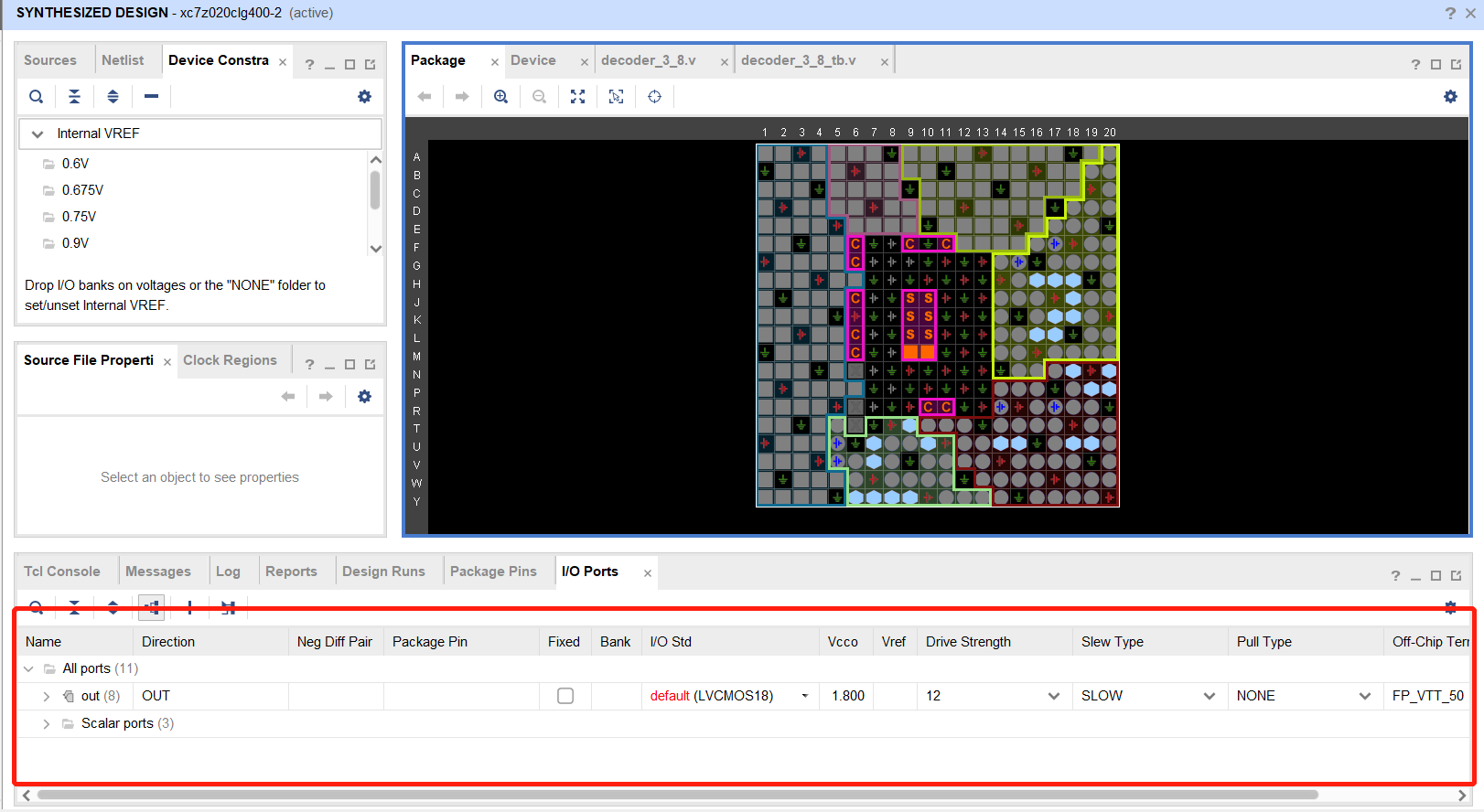Float the Package view window

pos(1456,64)
